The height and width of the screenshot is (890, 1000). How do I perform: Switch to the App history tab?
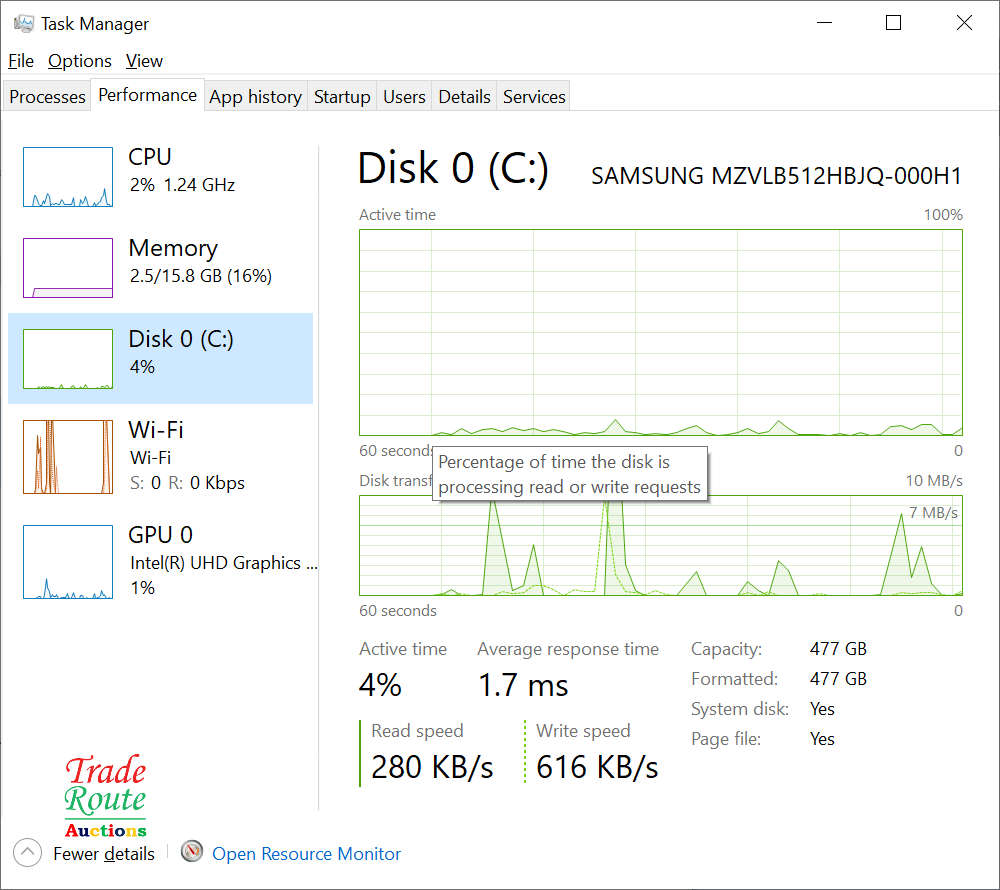point(255,97)
